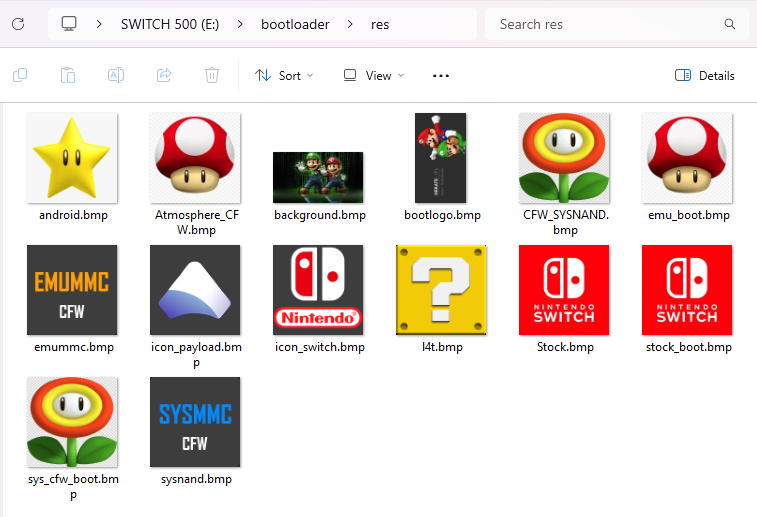Toggle the Details pane
The height and width of the screenshot is (517, 757).
pyautogui.click(x=704, y=75)
